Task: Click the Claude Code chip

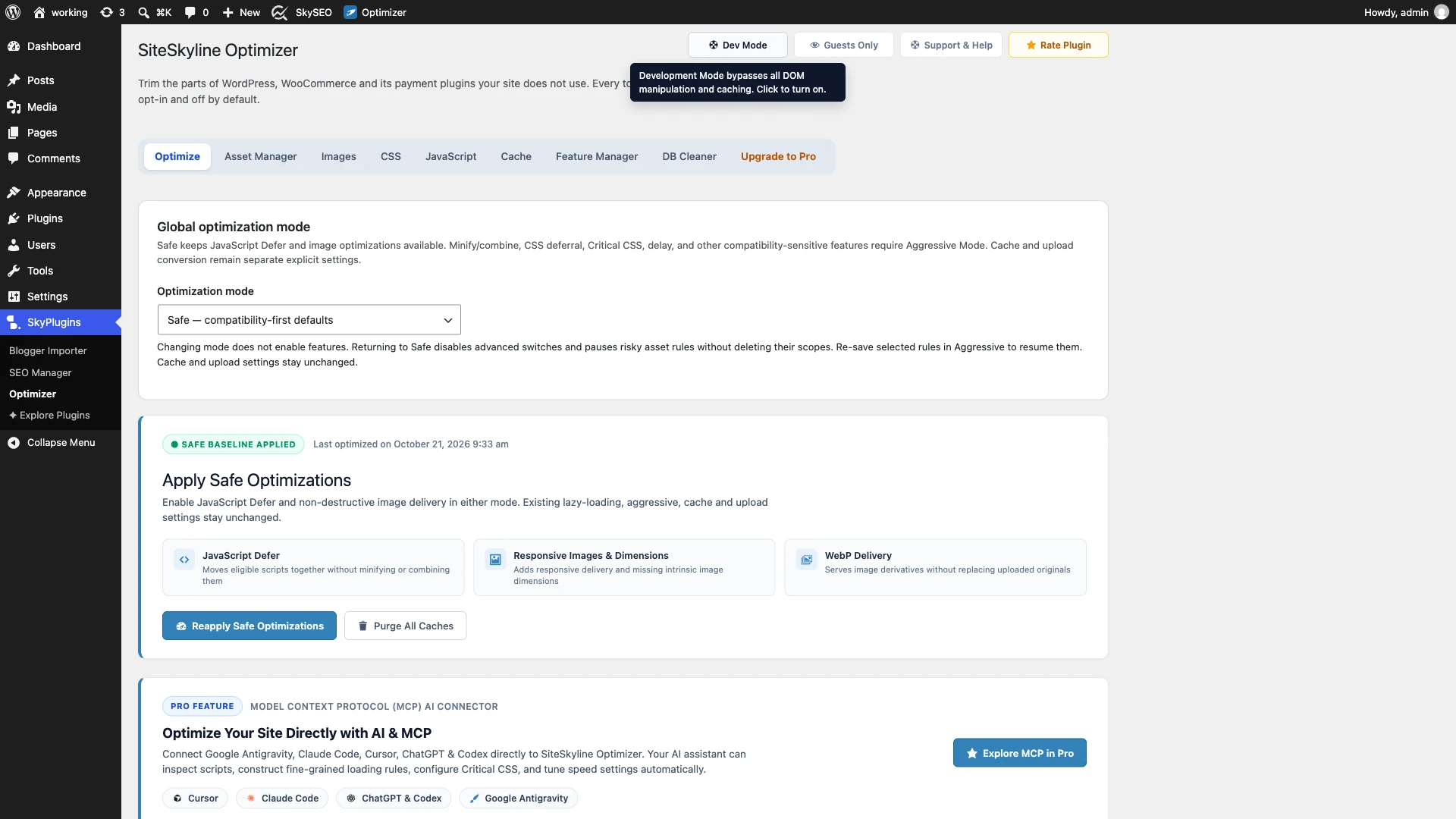Action: coord(282,798)
